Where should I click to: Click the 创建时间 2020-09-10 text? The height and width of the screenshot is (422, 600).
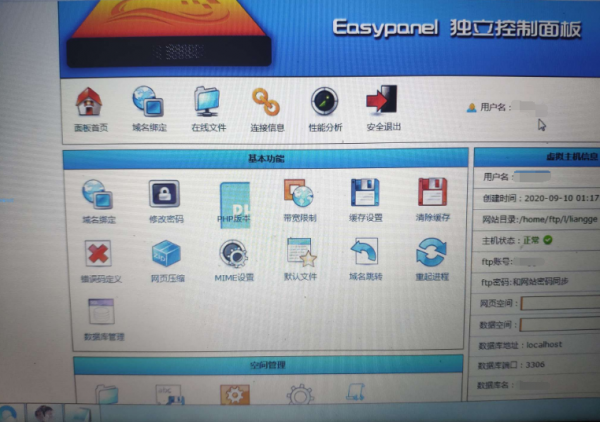[541, 198]
